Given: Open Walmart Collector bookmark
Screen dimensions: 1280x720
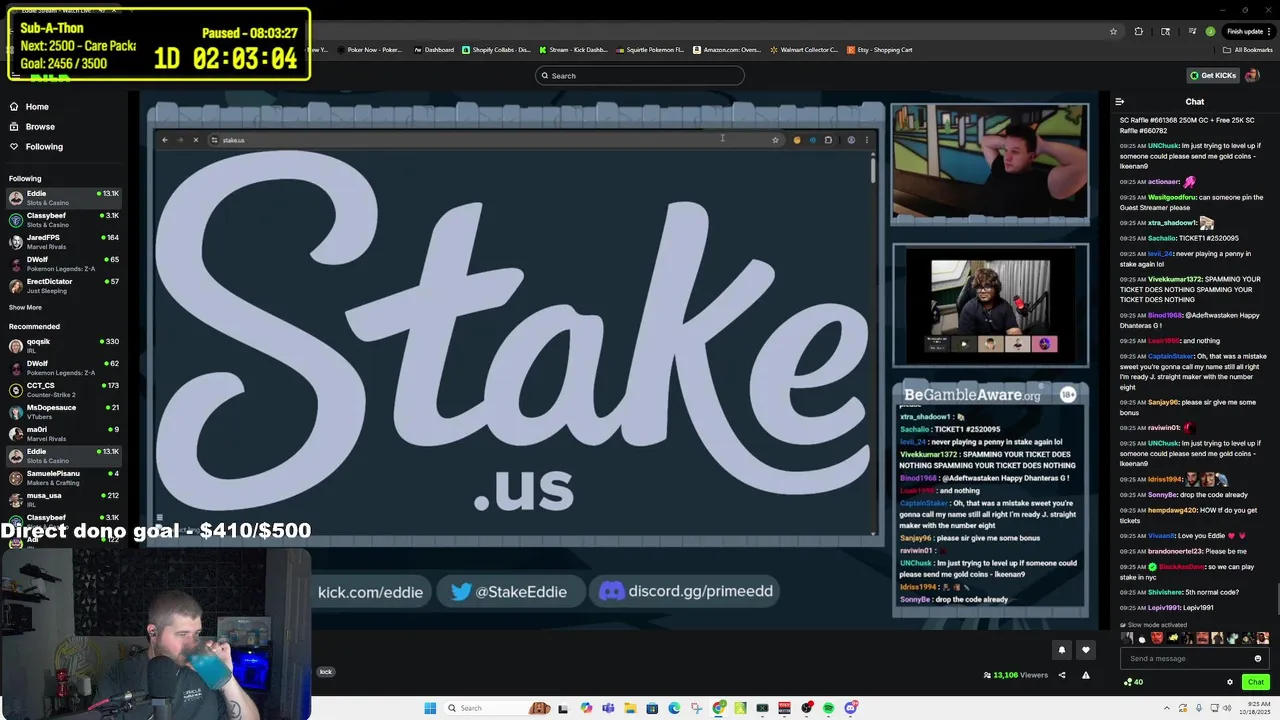Looking at the screenshot, I should tap(804, 50).
